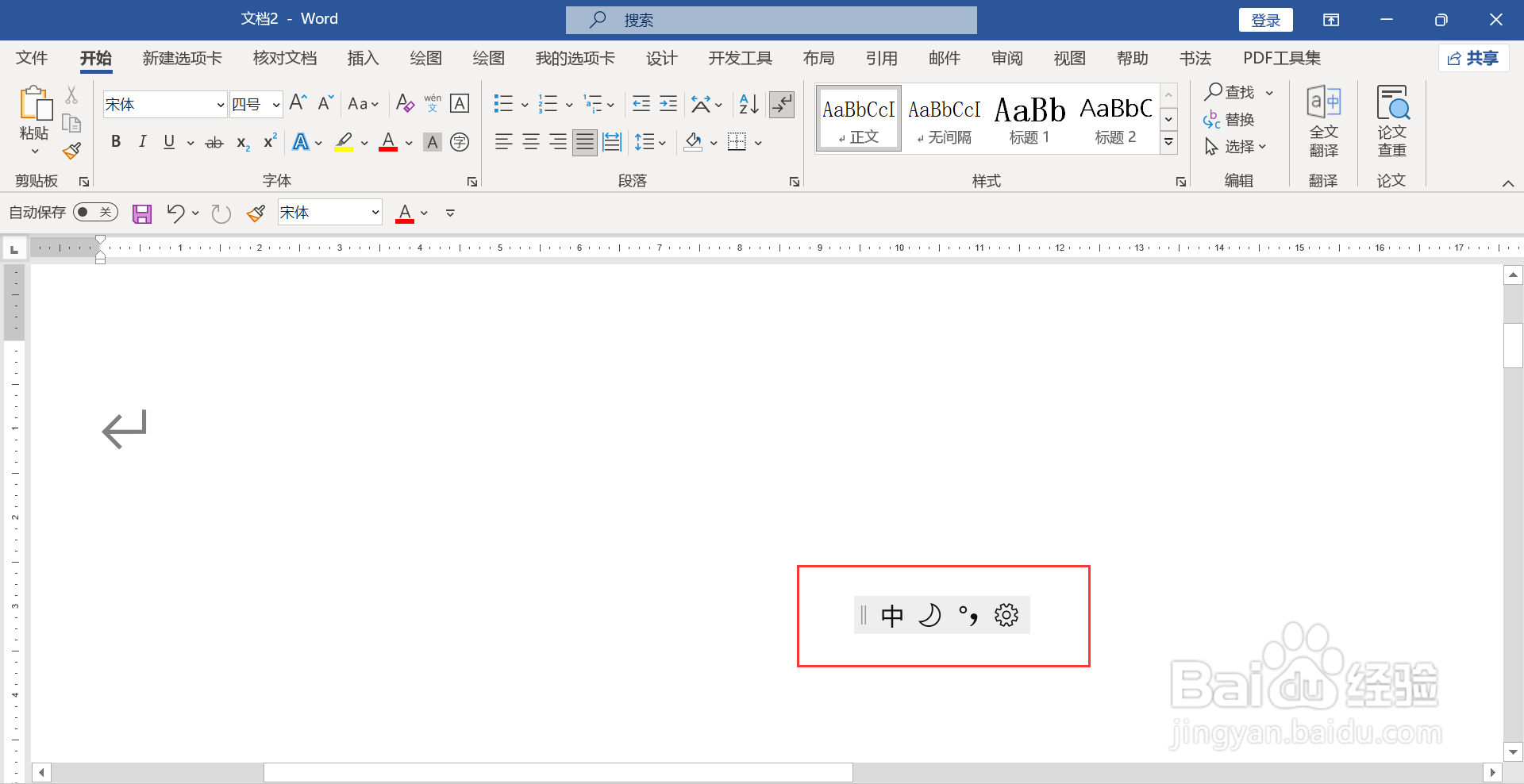Viewport: 1524px width, 784px height.
Task: Clear all formatting with the eraser icon
Action: [x=405, y=103]
